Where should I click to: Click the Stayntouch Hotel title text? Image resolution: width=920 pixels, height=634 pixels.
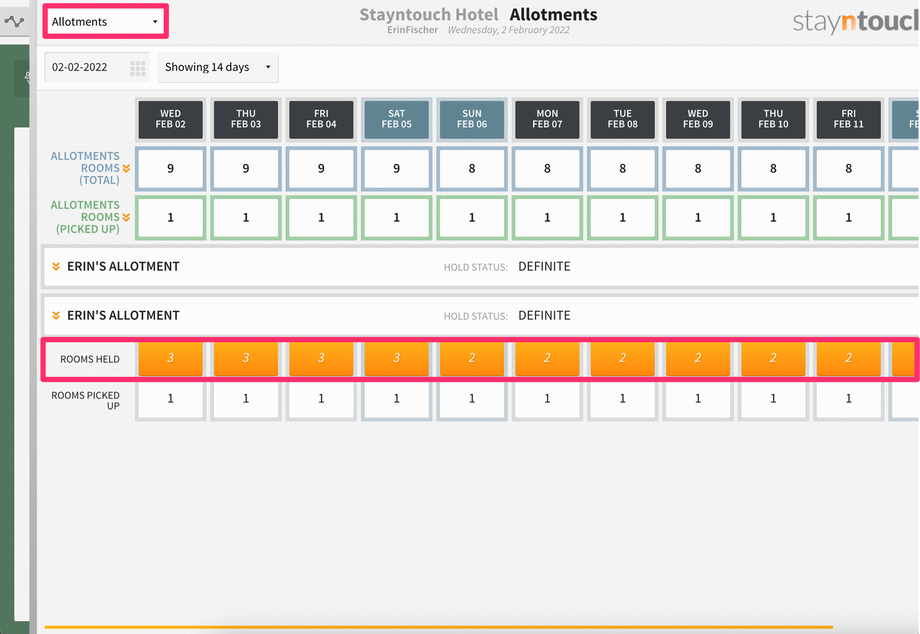tap(429, 15)
